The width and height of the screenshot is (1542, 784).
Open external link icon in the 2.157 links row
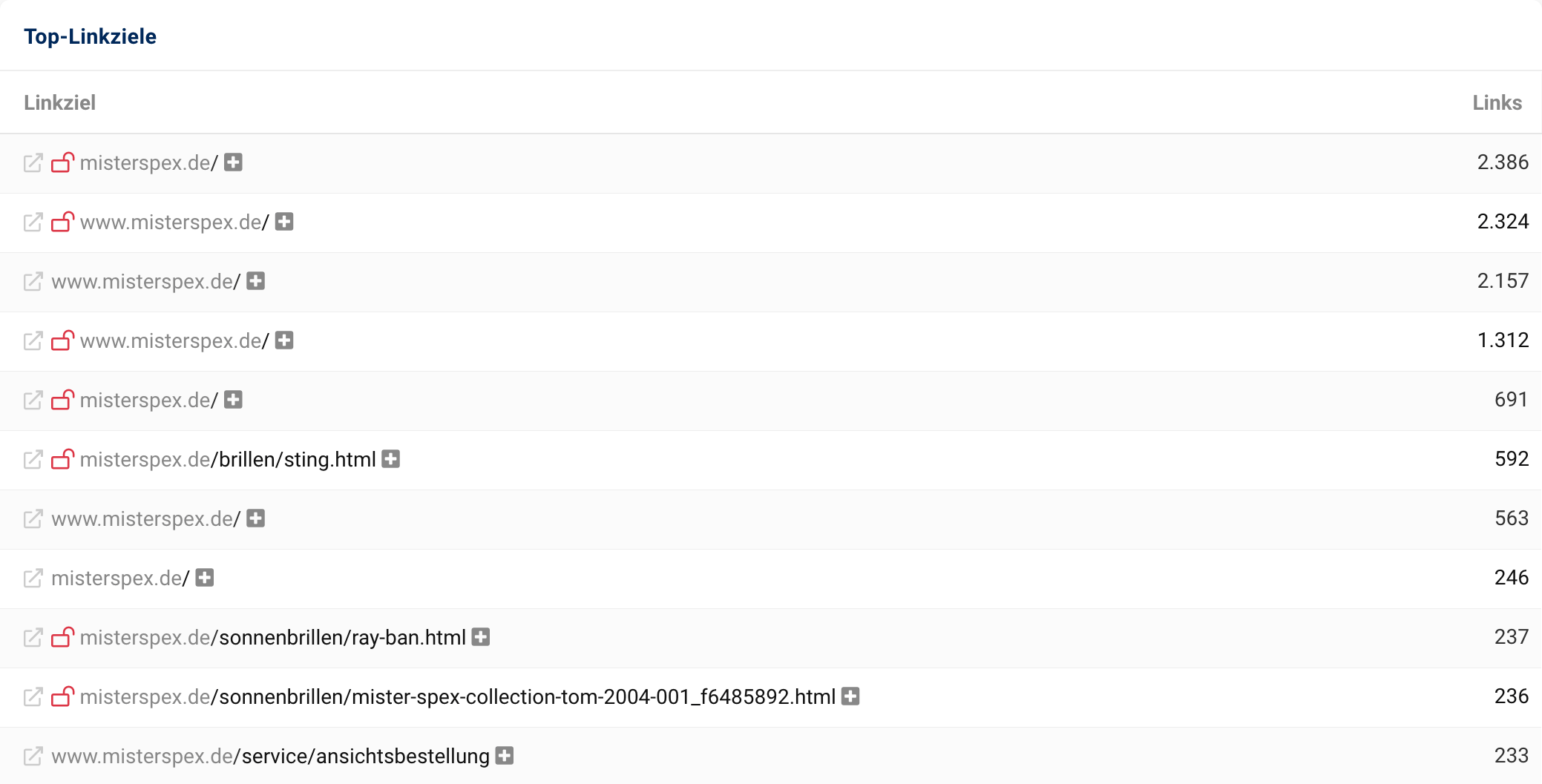coord(33,282)
